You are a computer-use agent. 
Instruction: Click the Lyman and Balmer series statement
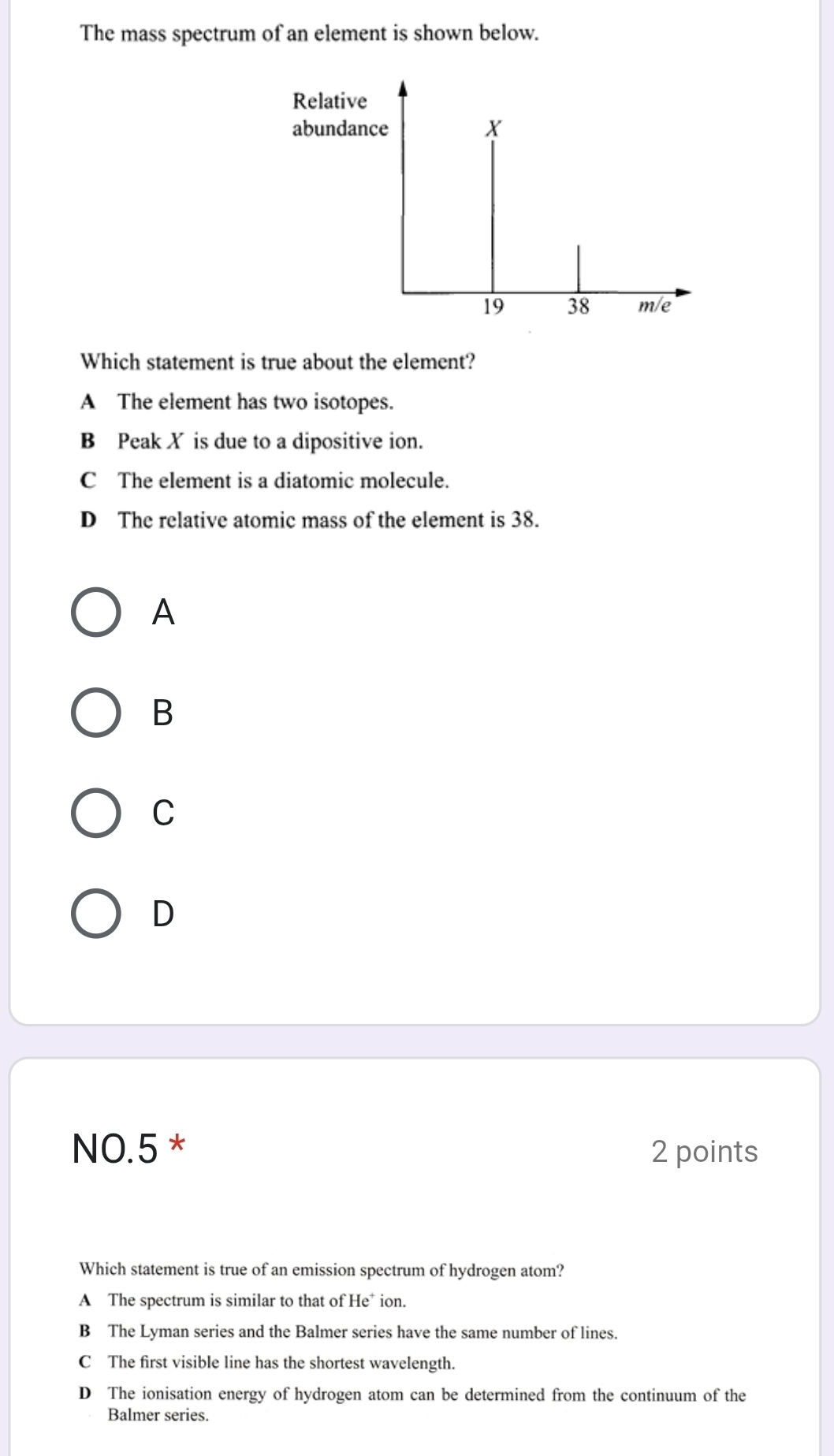(x=362, y=1332)
